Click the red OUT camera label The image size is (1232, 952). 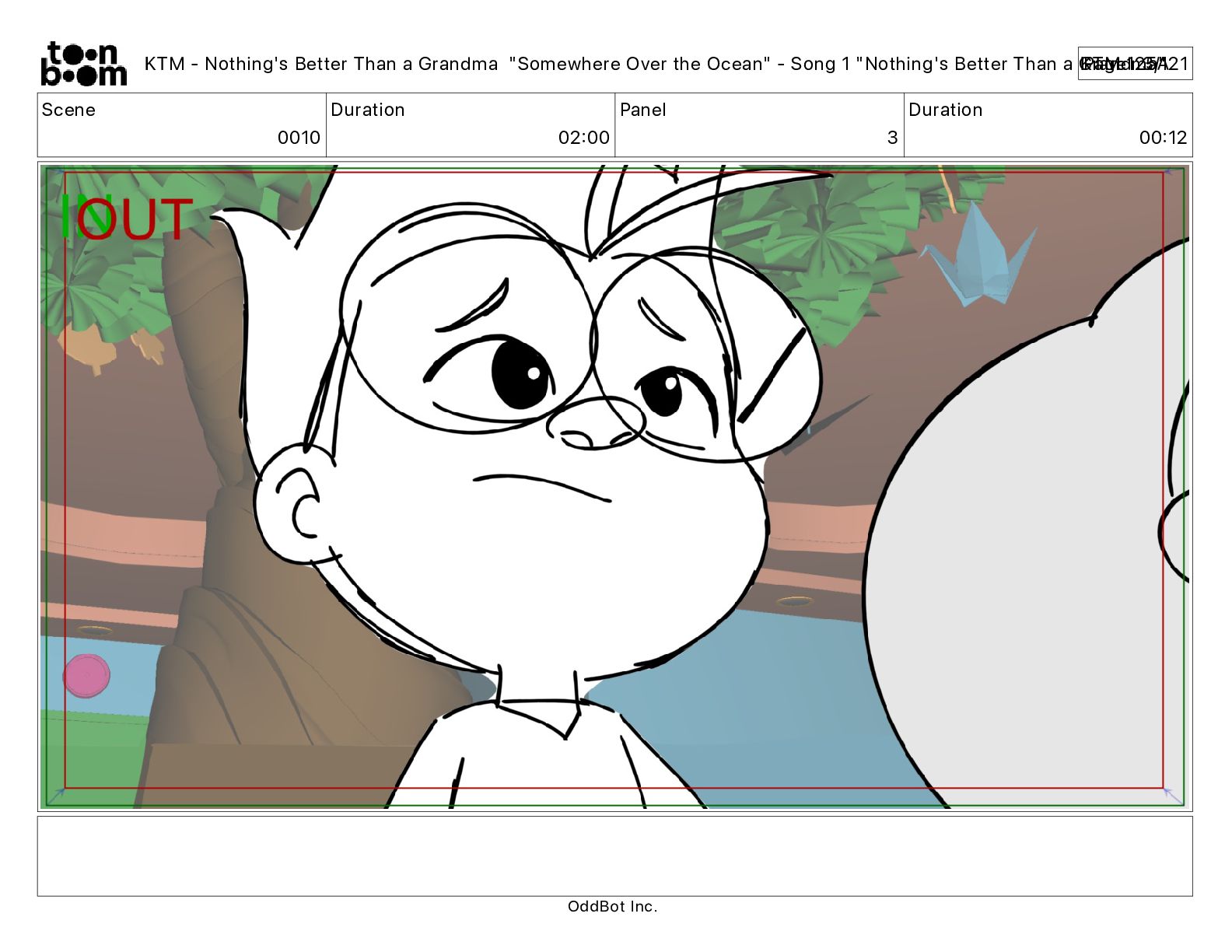point(134,219)
